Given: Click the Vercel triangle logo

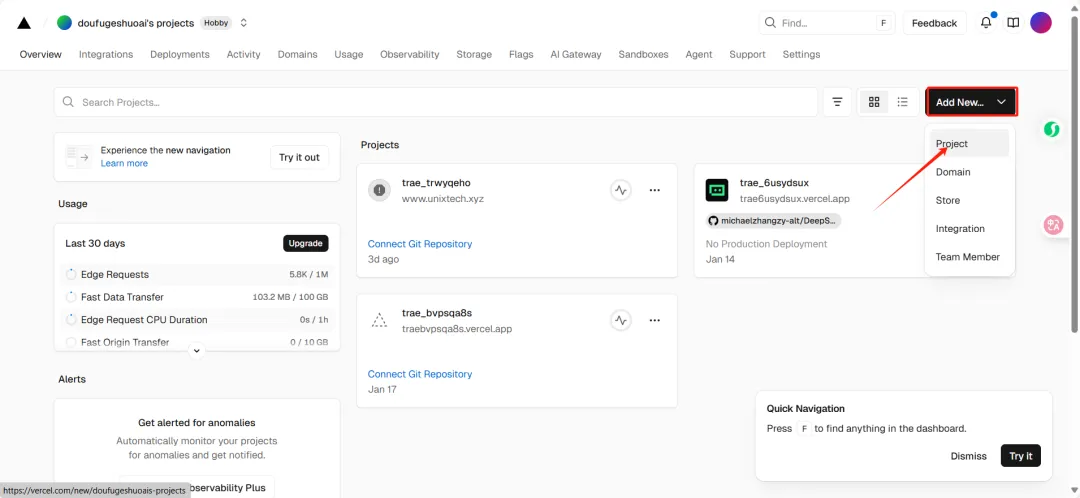Looking at the screenshot, I should click(24, 23).
